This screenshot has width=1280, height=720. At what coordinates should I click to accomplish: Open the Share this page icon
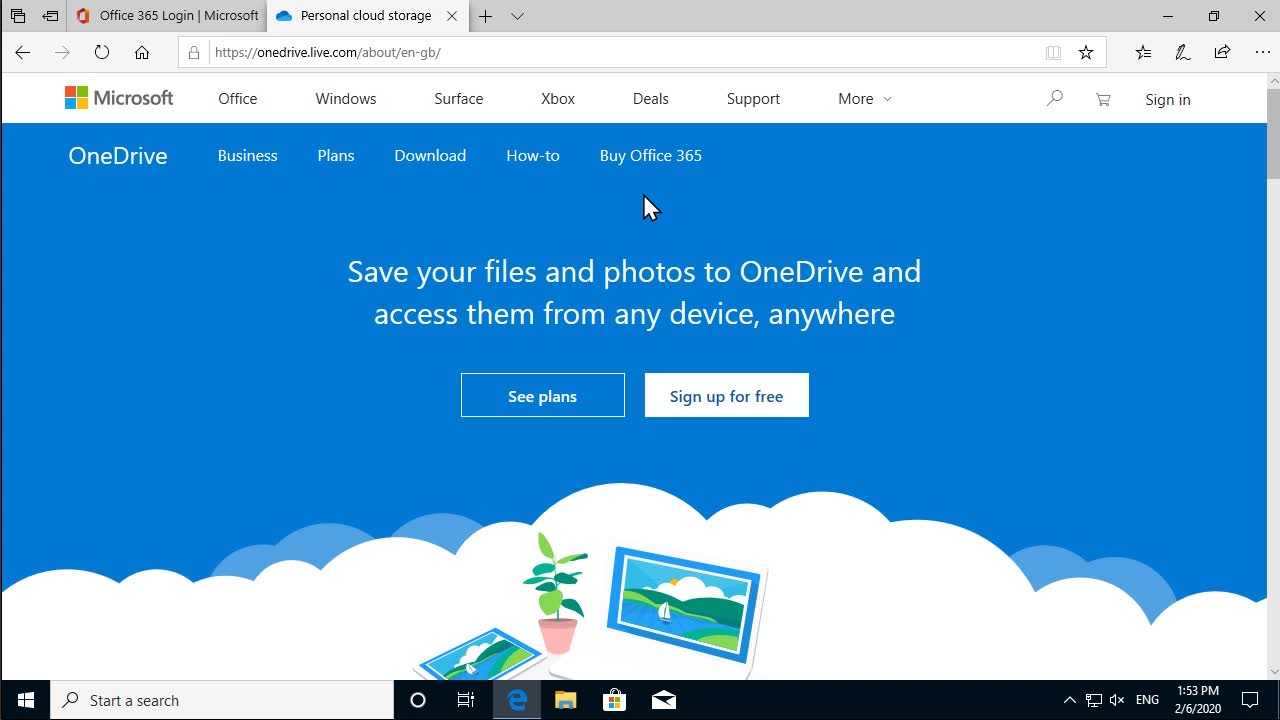[1222, 53]
